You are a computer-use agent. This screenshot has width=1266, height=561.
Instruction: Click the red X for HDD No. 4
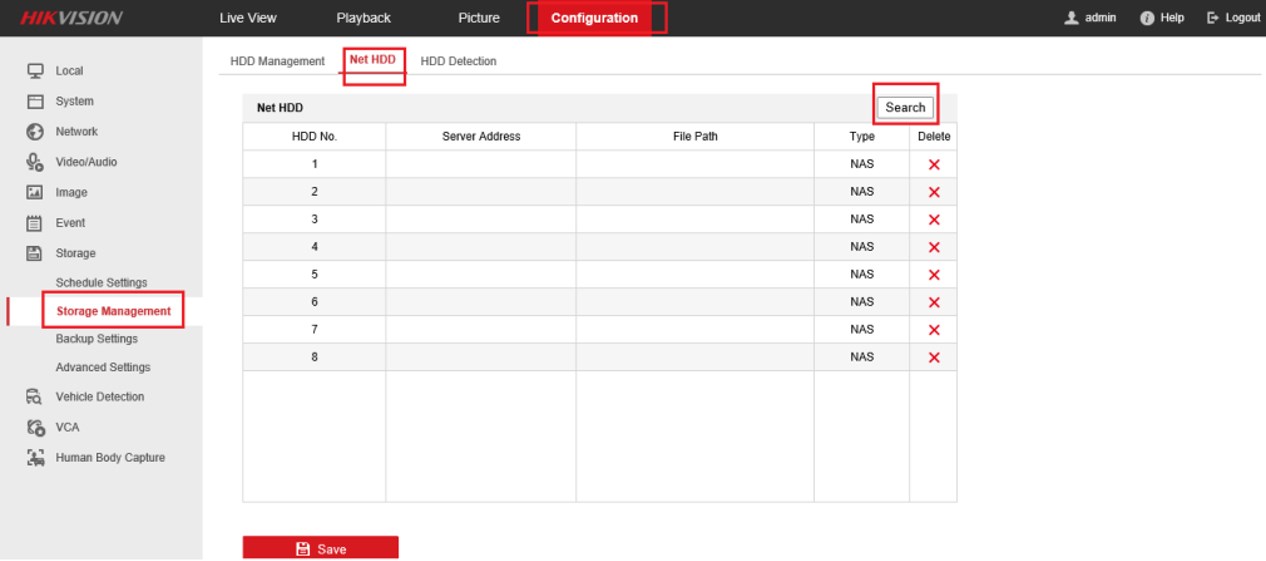(x=934, y=247)
